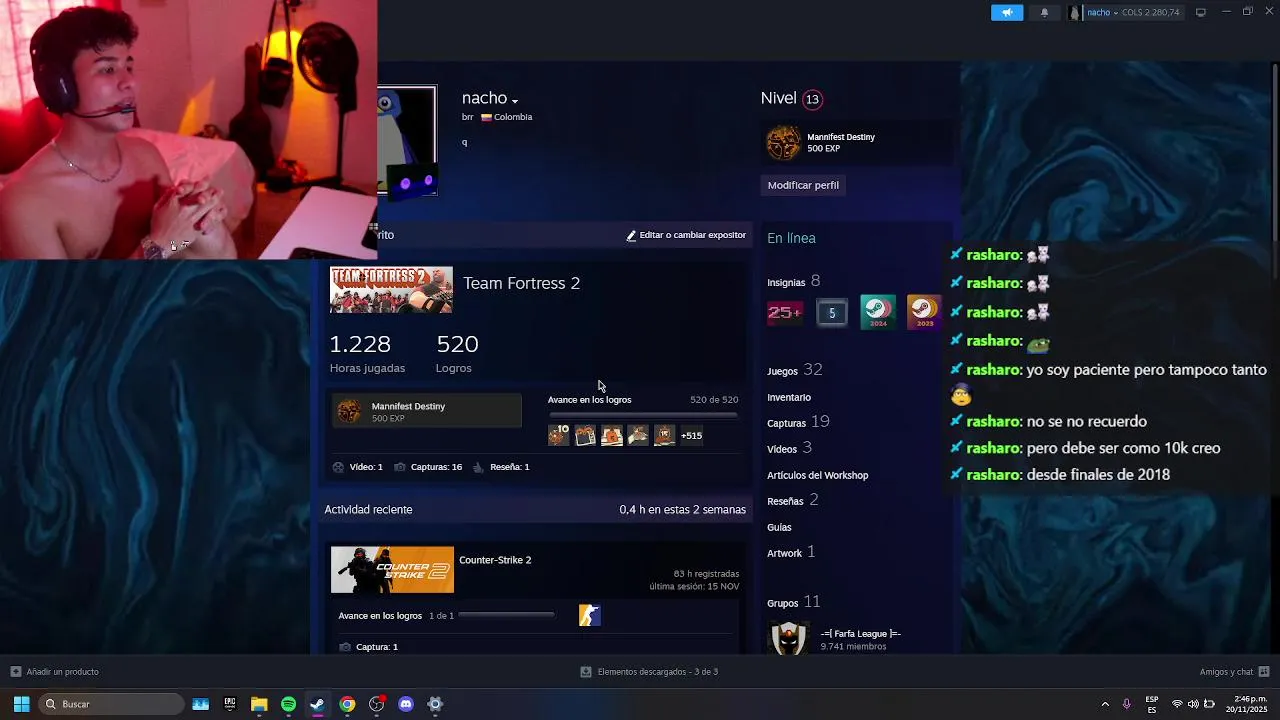Open the nacho account dropdown in title bar
1280x720 pixels.
click(1124, 12)
